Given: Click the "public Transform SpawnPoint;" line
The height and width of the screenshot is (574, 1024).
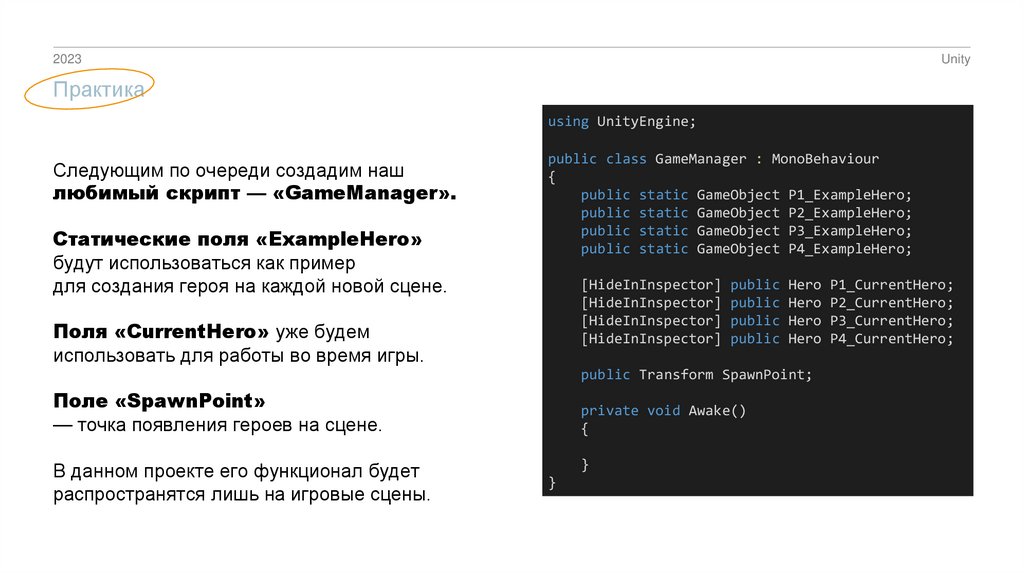Looking at the screenshot, I should click(696, 375).
